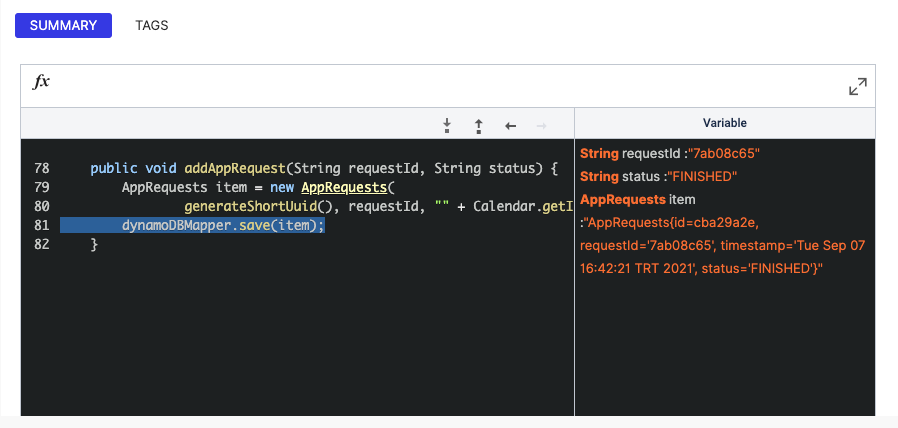Open the TAGS tab
This screenshot has height=428, width=898.
coord(152,26)
